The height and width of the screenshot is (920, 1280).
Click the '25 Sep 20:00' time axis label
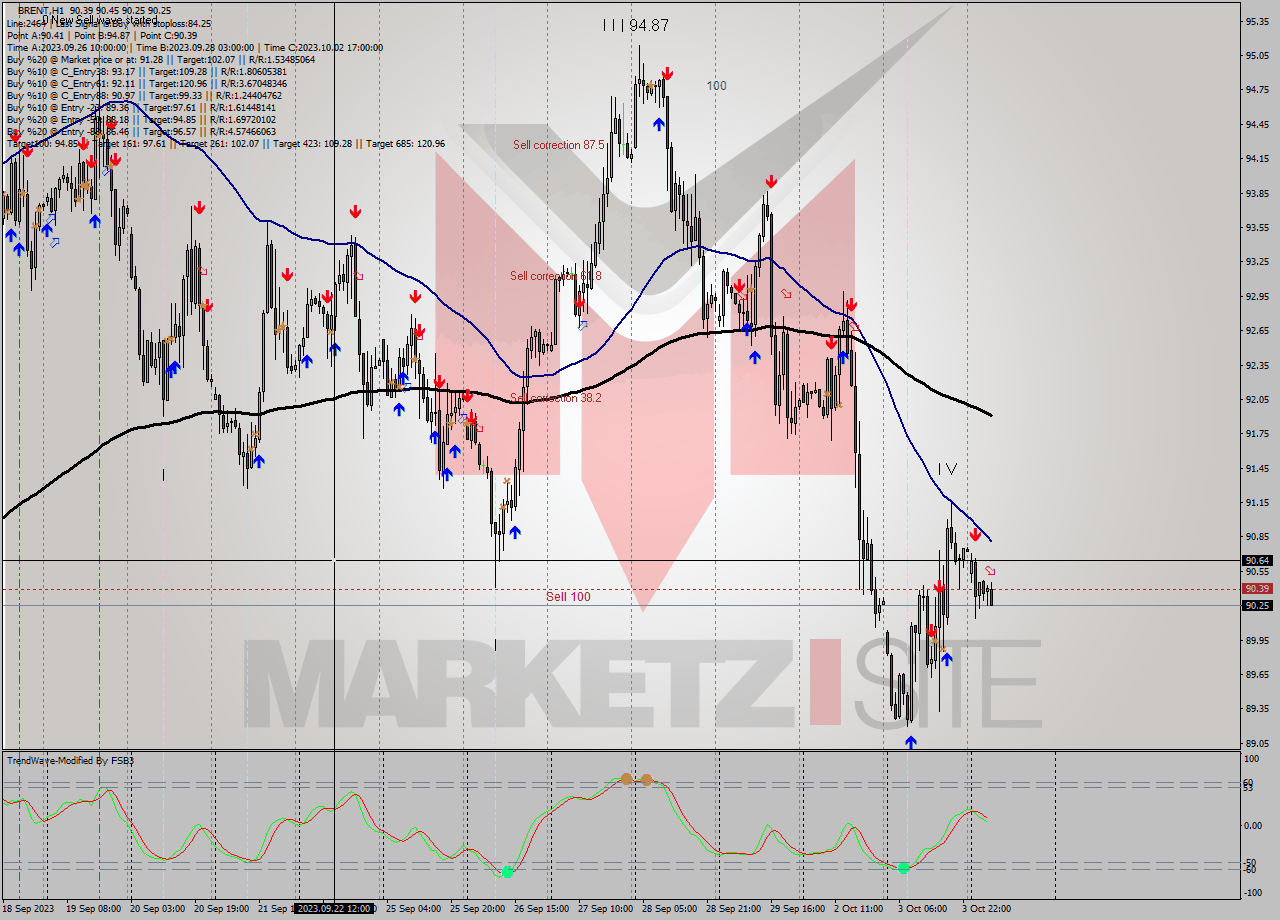click(x=477, y=909)
